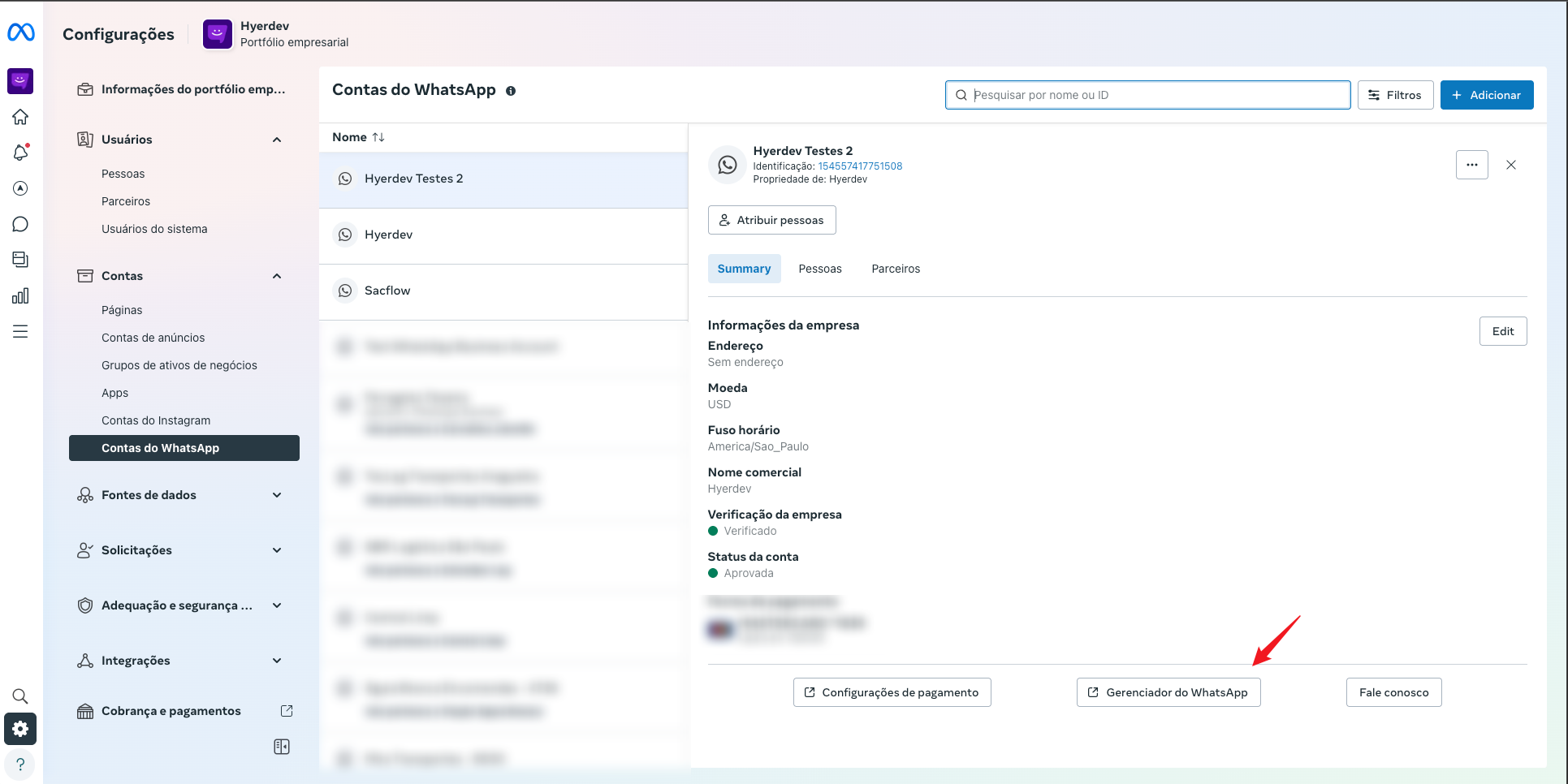Click the Adicionar button
Viewport: 1568px width, 784px height.
point(1486,95)
